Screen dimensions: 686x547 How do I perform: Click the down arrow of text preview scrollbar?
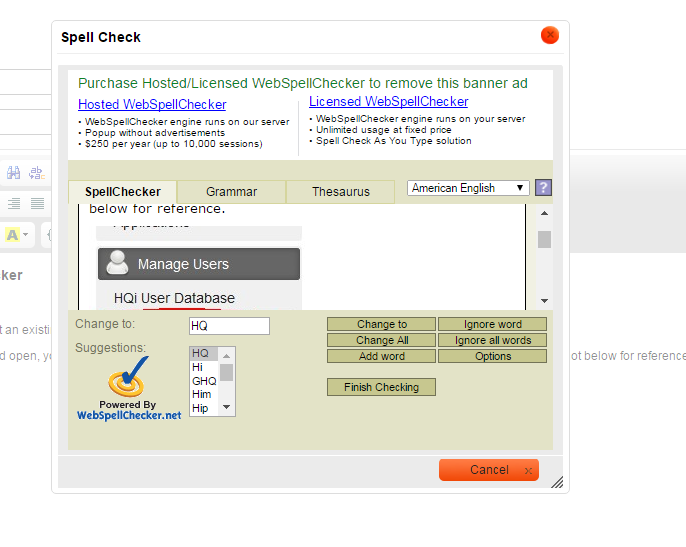tap(544, 301)
